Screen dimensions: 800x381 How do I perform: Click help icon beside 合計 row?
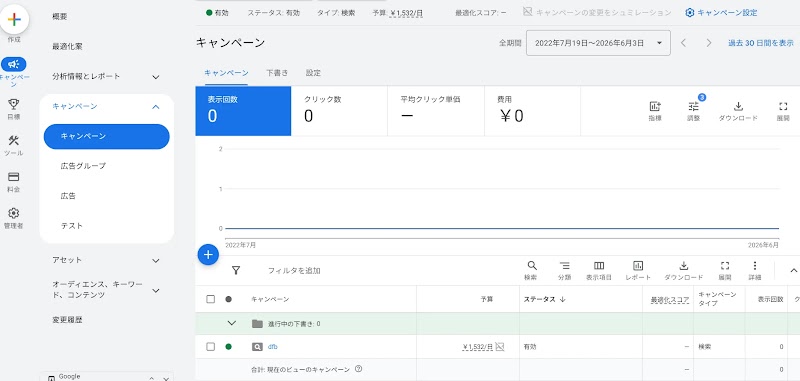tap(358, 369)
